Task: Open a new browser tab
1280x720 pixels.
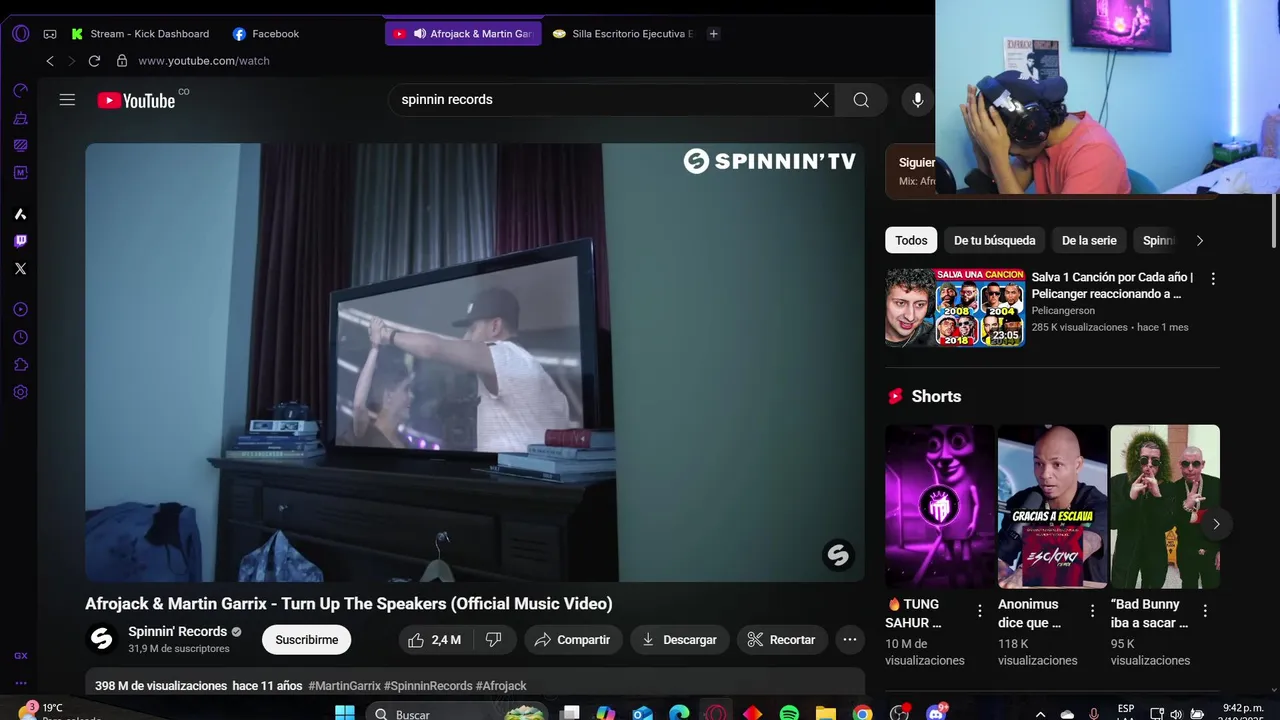Action: (713, 34)
